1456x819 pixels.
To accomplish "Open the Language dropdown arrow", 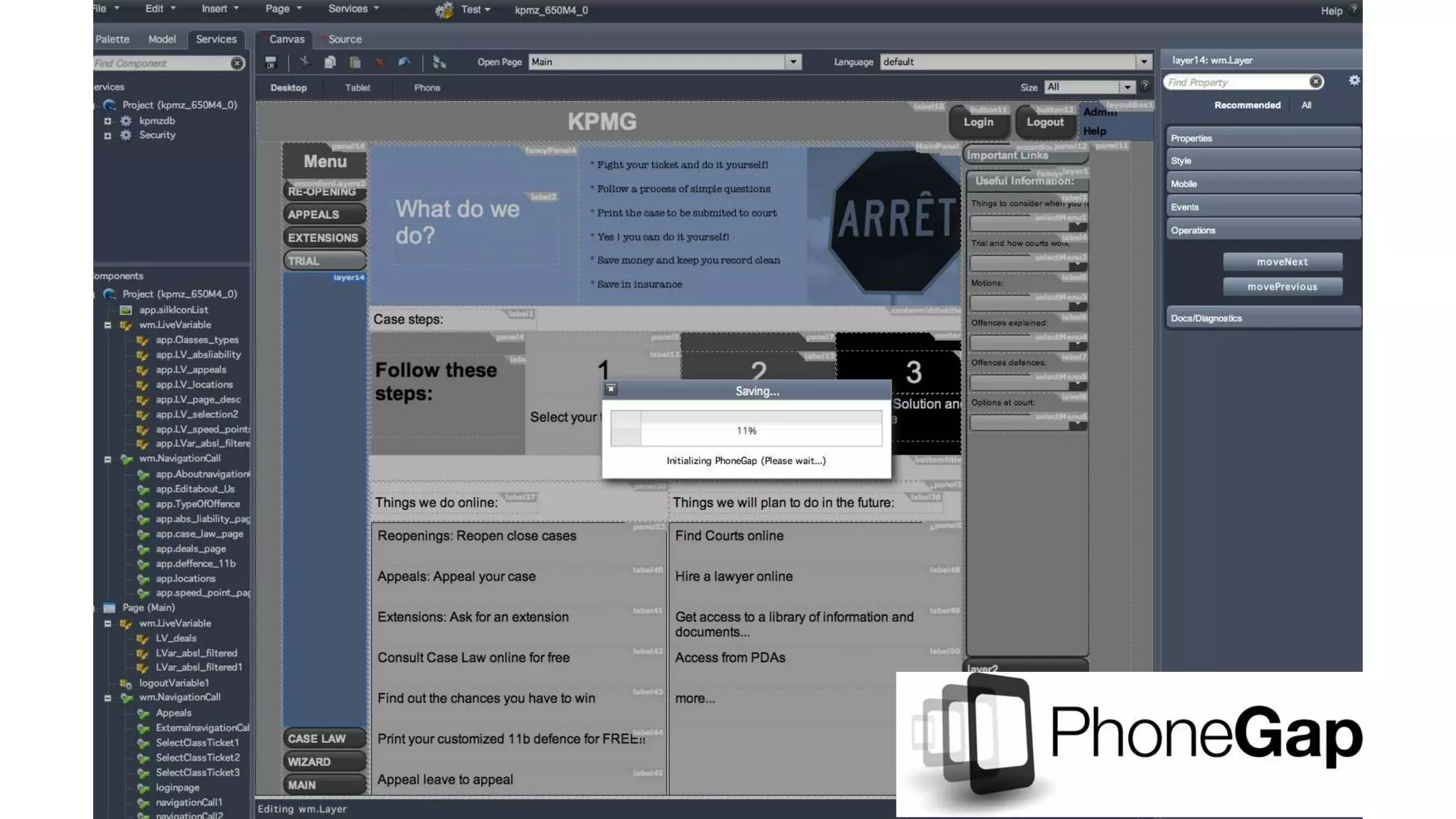I will 1143,62.
